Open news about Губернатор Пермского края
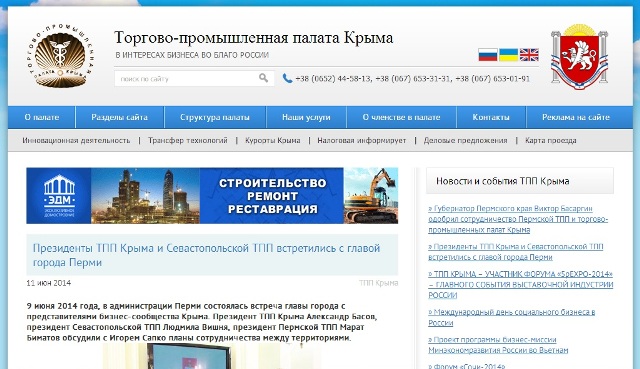This screenshot has width=640, height=369. coord(518,219)
